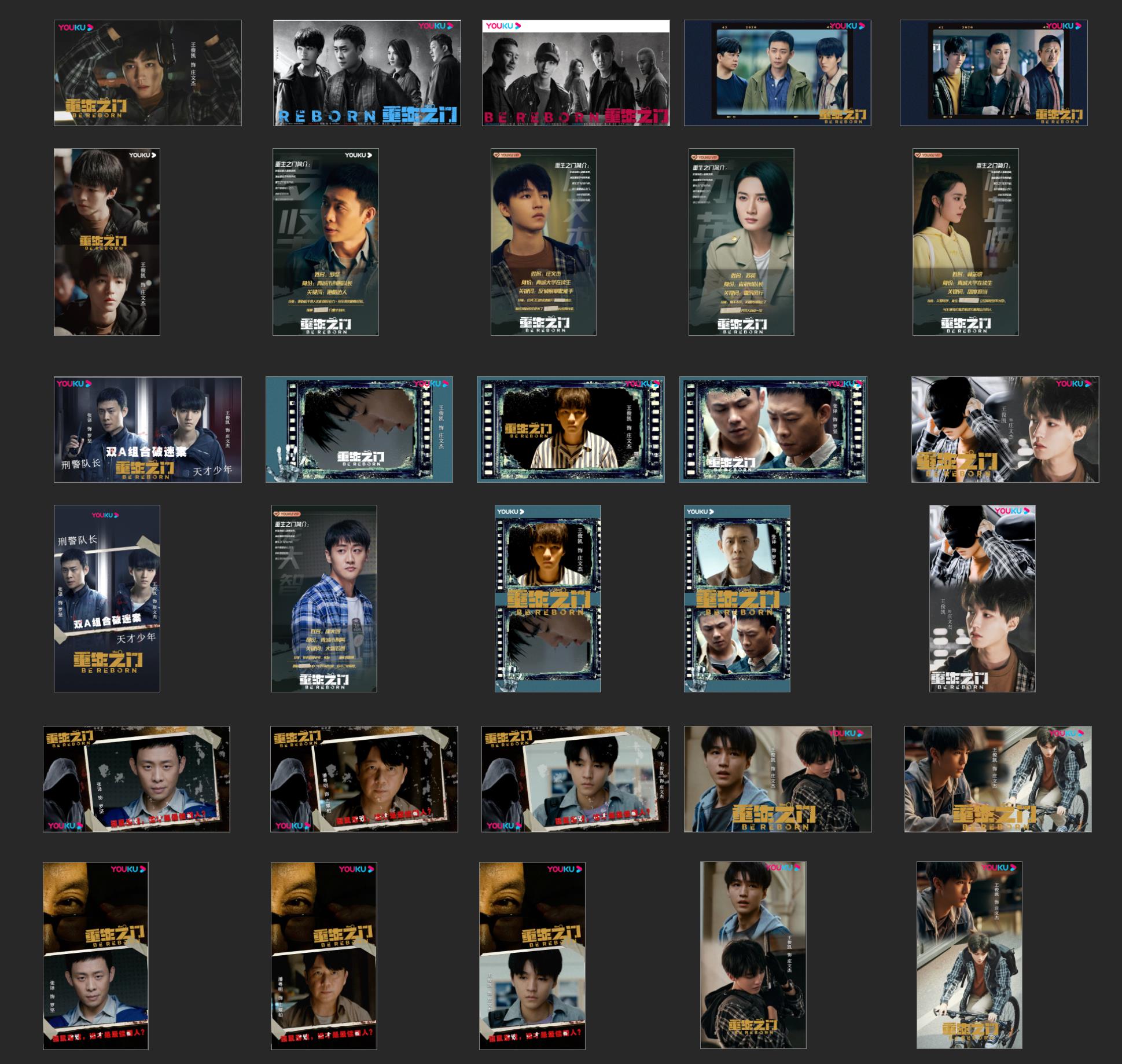Open the landscape poster of boy riding a bicycle

tap(998, 779)
